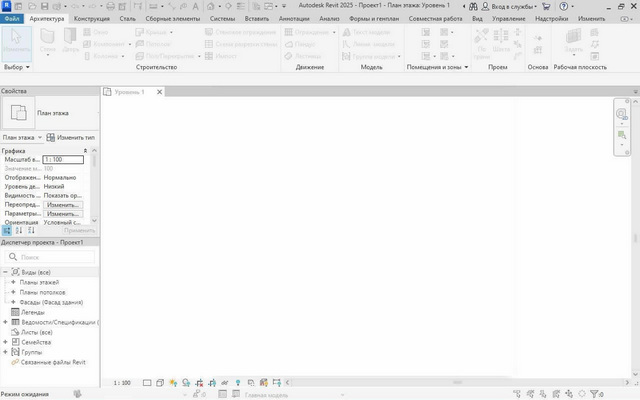The height and width of the screenshot is (400, 640).
Task: Click the detail level icon beside scale 1:100
Action: pyautogui.click(x=147, y=382)
